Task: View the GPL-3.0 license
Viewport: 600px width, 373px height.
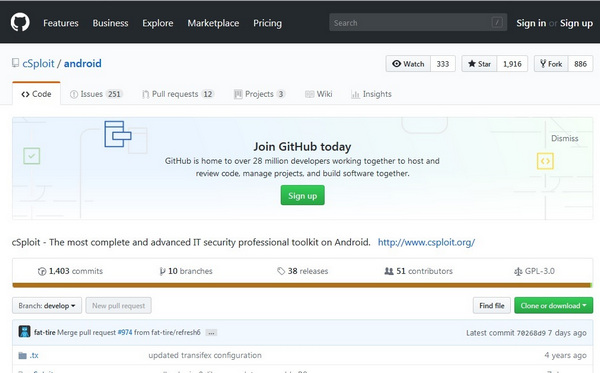Action: click(534, 271)
